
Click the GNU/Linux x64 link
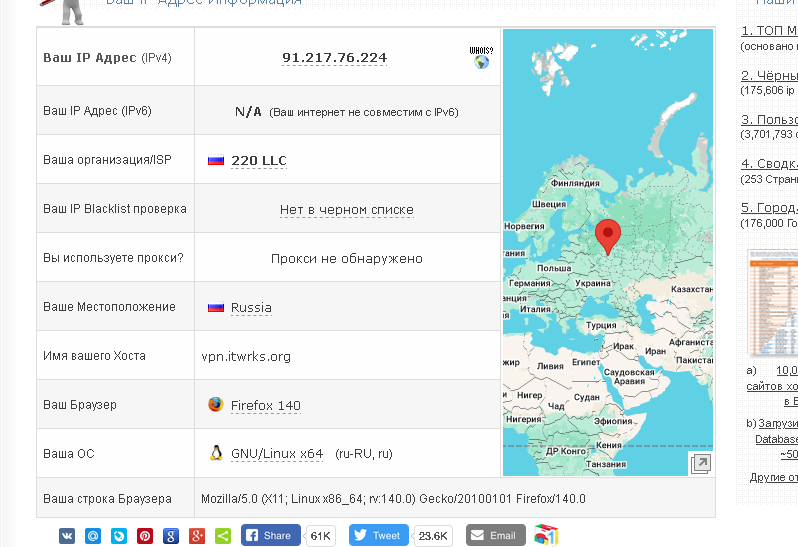[x=276, y=454]
